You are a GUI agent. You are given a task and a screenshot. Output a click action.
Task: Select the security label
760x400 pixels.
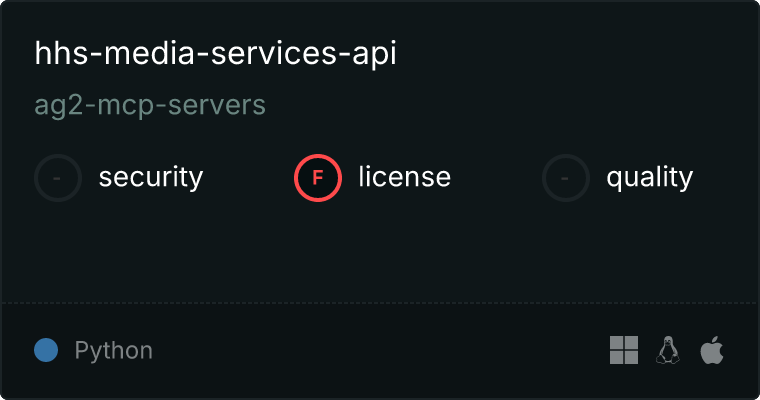click(151, 177)
